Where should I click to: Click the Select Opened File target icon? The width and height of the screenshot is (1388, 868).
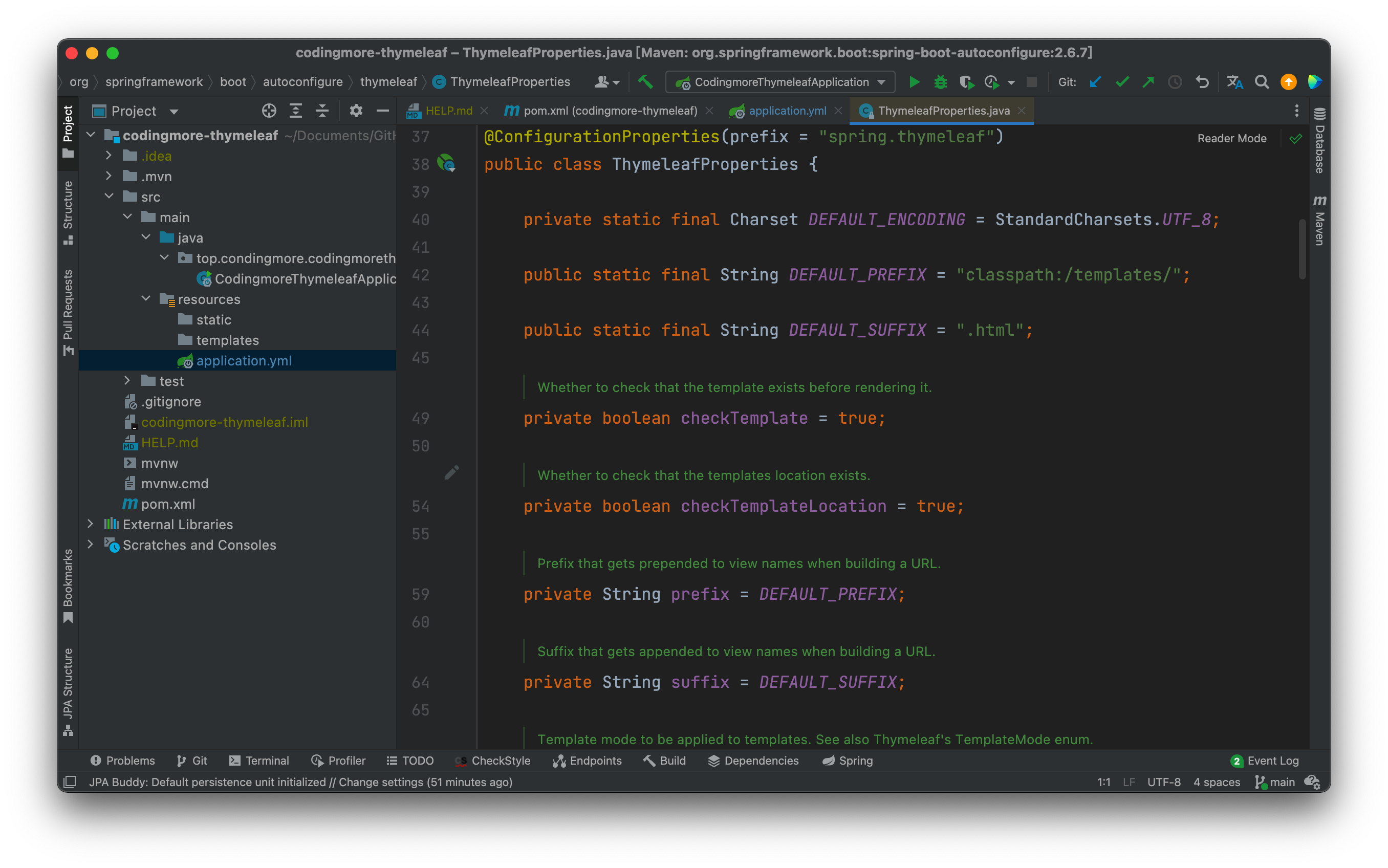tap(269, 111)
